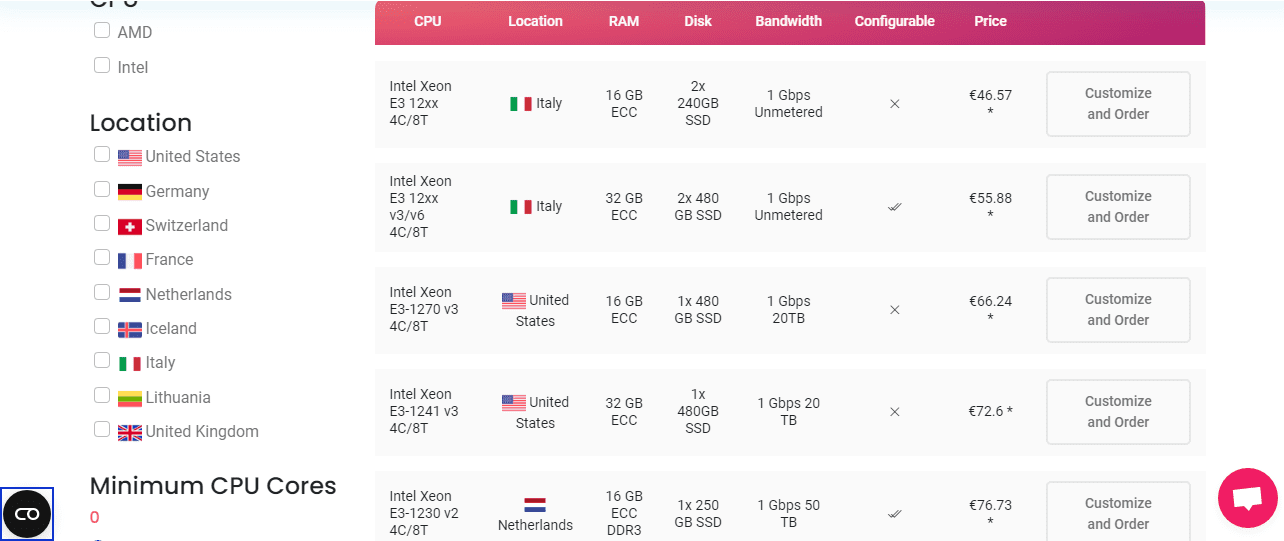This screenshot has height=541, width=1284.
Task: Click Customize and Order for the €72.6 server
Action: 1118,412
